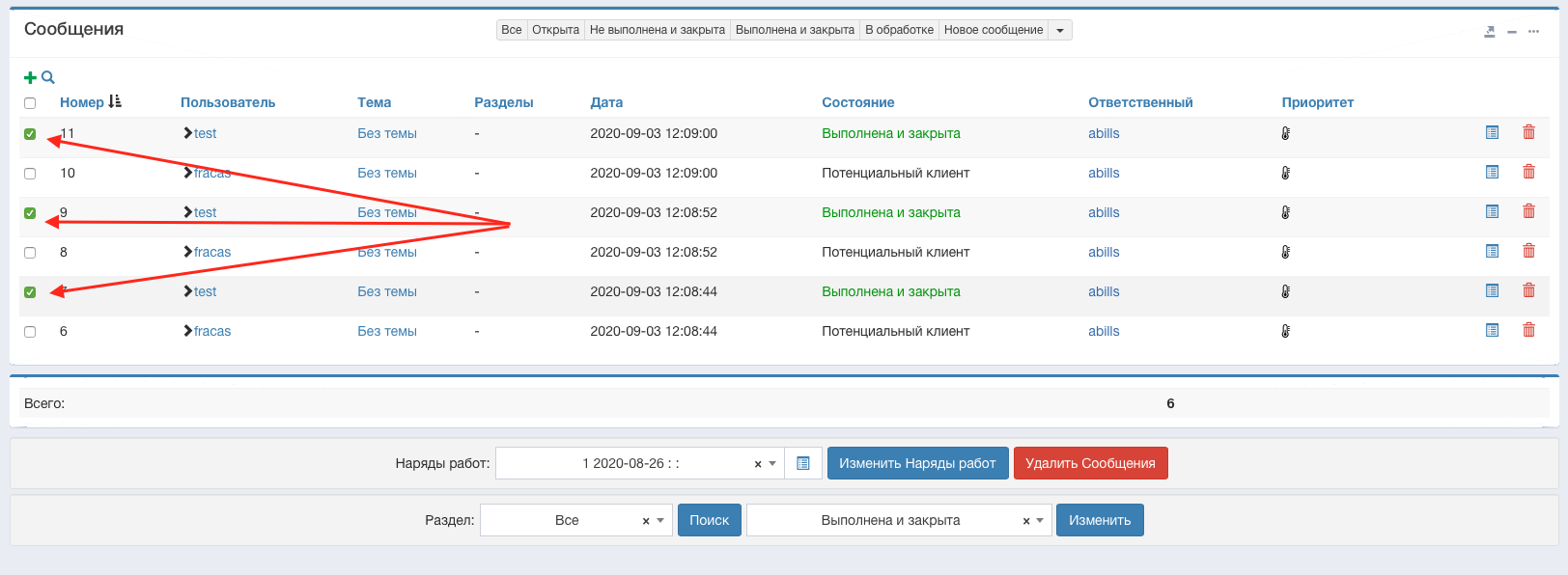Click the Изменить Наряды работ button

coord(917,464)
